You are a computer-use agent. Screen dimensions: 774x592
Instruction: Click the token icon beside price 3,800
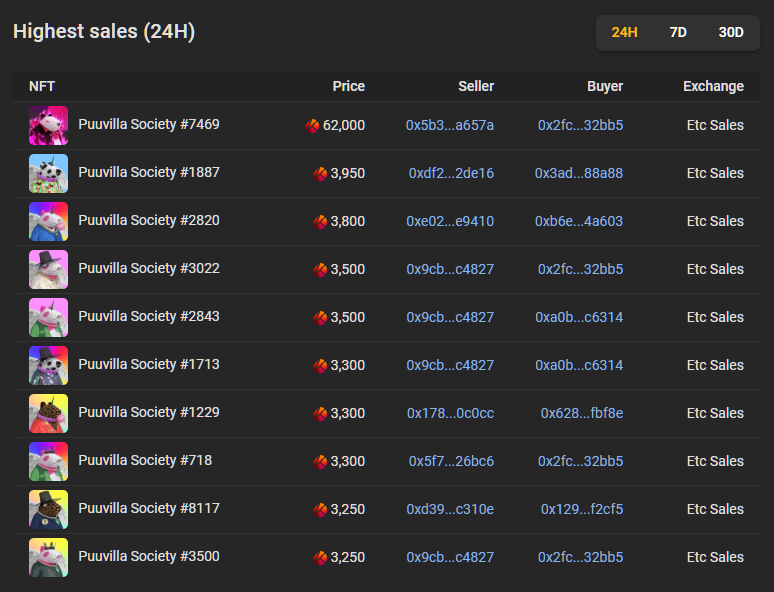[x=320, y=222]
